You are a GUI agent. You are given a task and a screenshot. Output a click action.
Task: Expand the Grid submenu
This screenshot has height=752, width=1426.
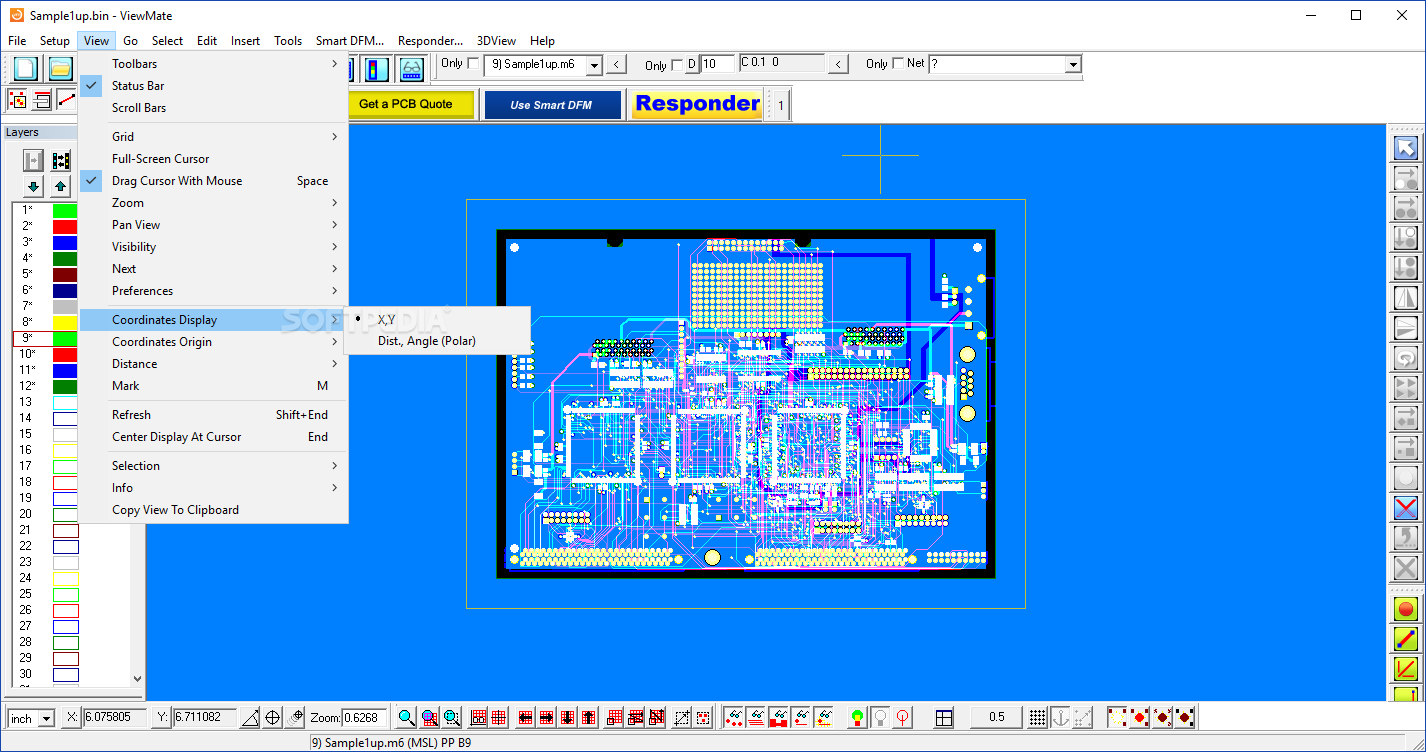(x=214, y=137)
